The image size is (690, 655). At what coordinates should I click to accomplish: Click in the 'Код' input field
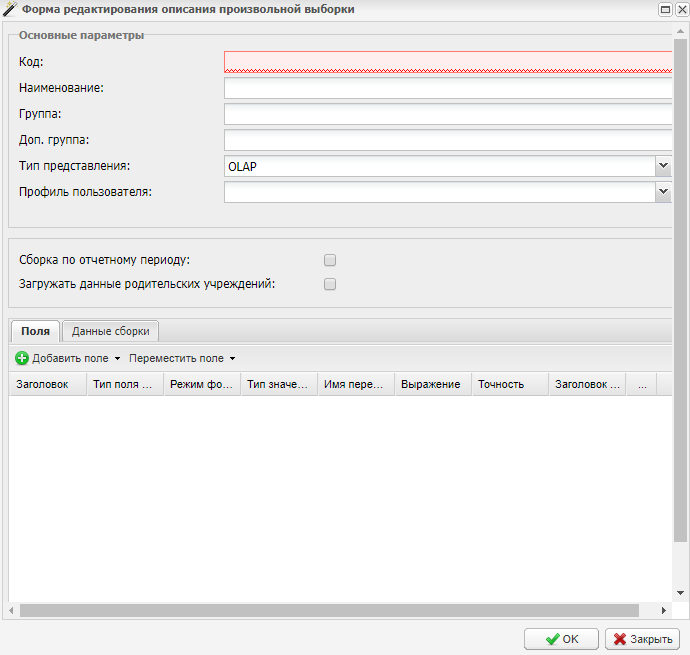(447, 62)
